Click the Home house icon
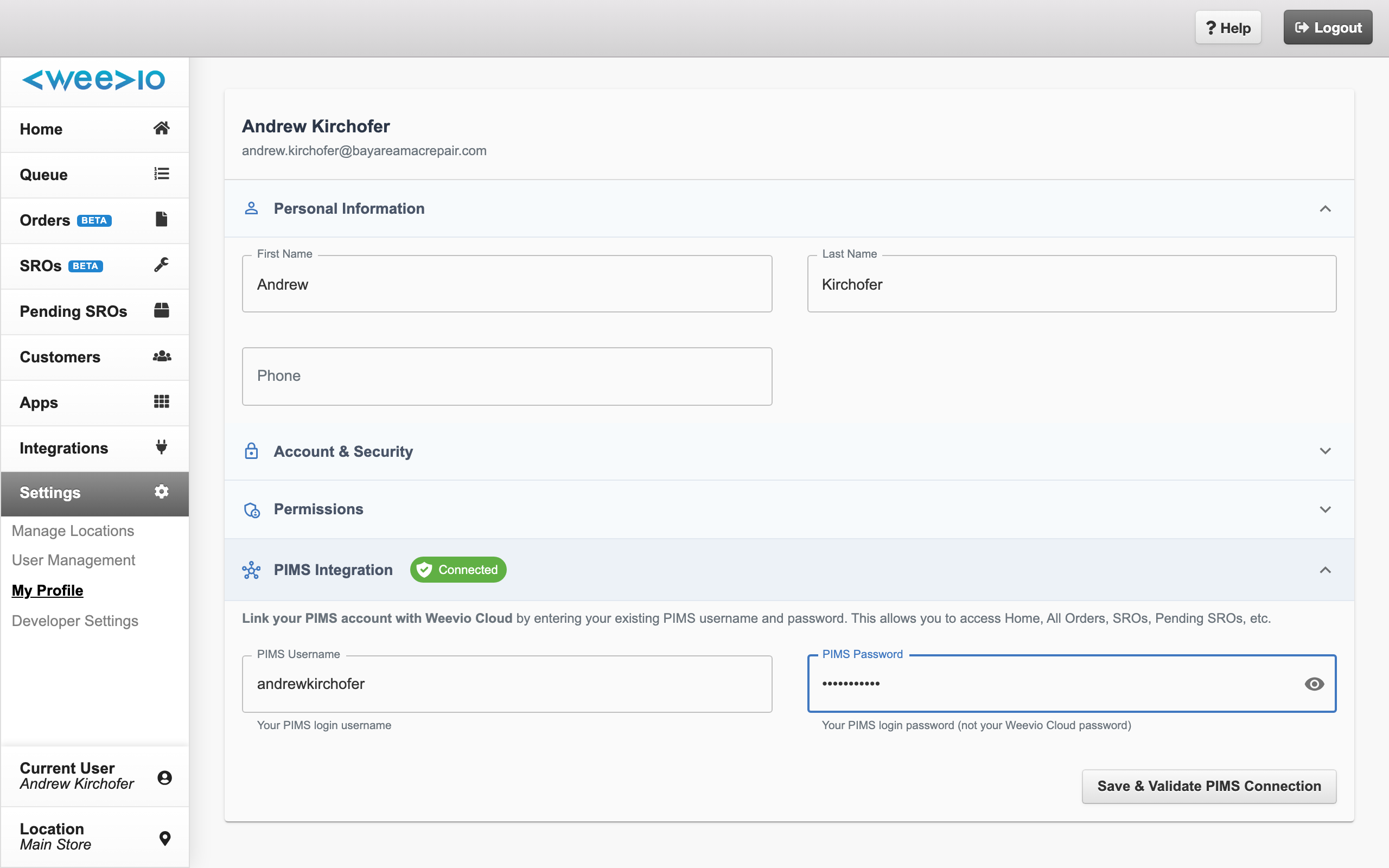 coord(161,128)
